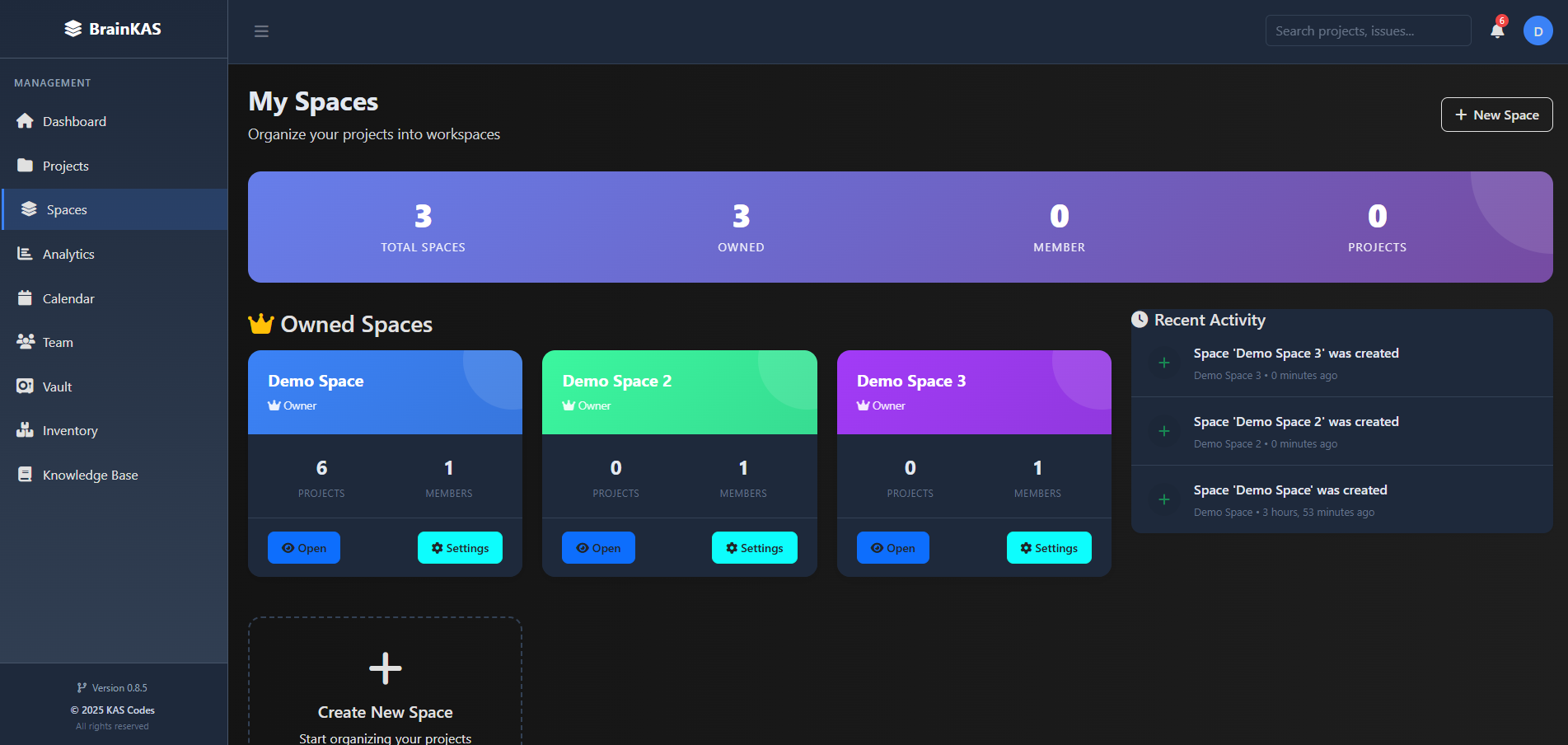Open the Demo Space workspace

tap(303, 548)
